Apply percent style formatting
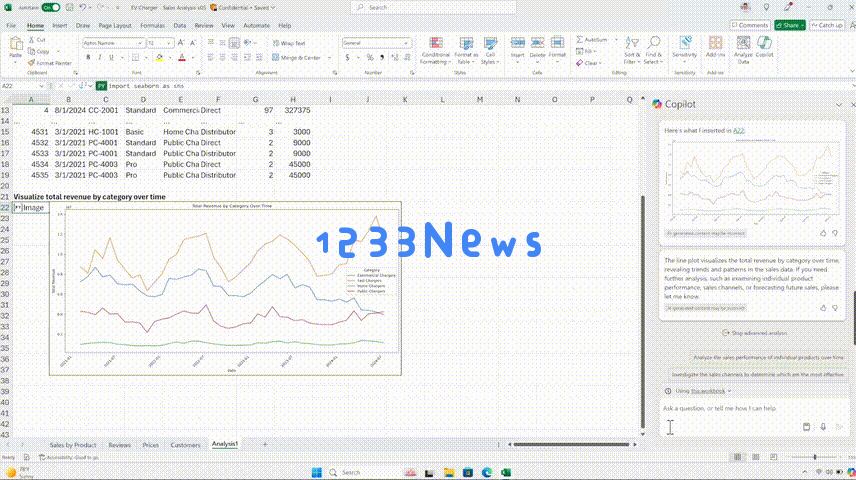The width and height of the screenshot is (856, 480). (x=370, y=57)
